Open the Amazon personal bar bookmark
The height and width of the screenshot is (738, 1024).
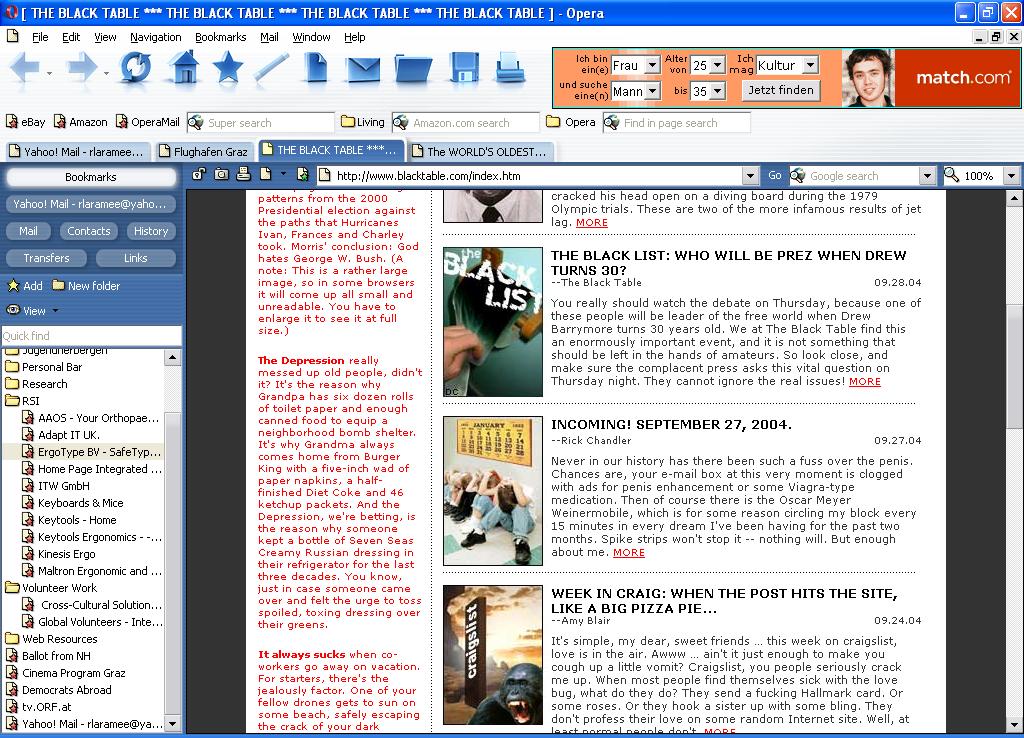click(x=80, y=121)
